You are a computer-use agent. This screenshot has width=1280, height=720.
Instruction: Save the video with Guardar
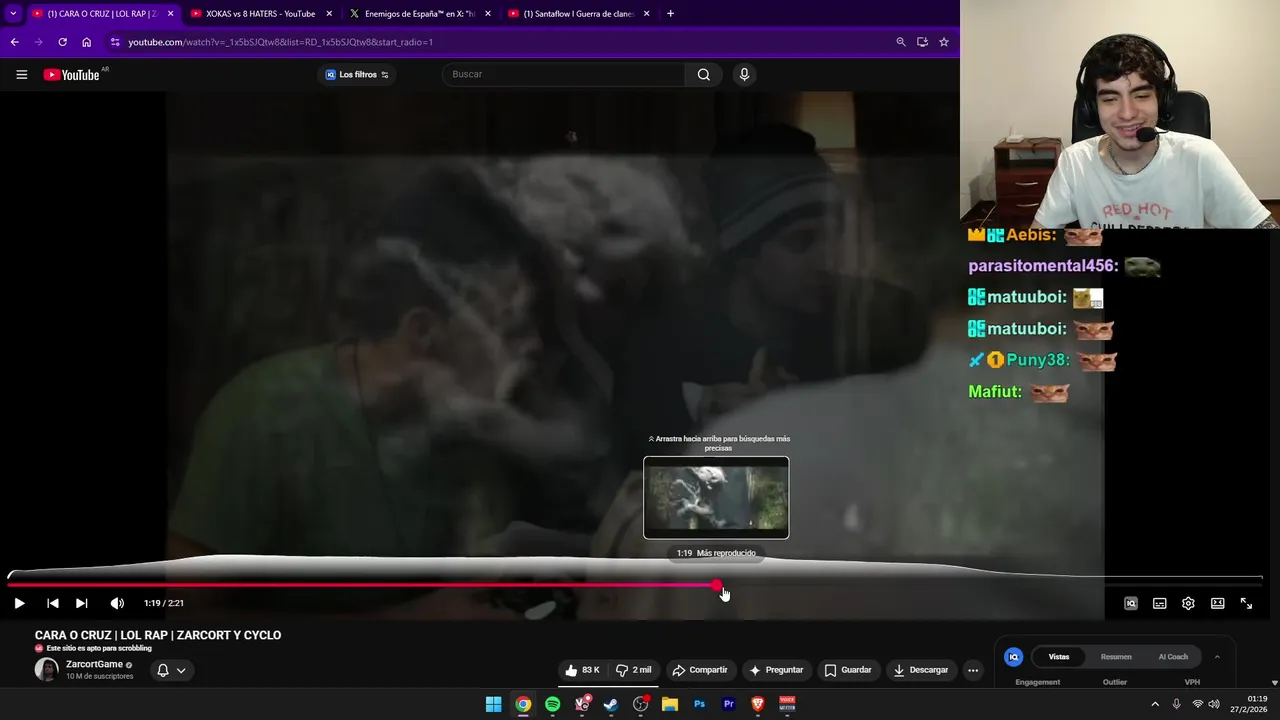(x=847, y=670)
